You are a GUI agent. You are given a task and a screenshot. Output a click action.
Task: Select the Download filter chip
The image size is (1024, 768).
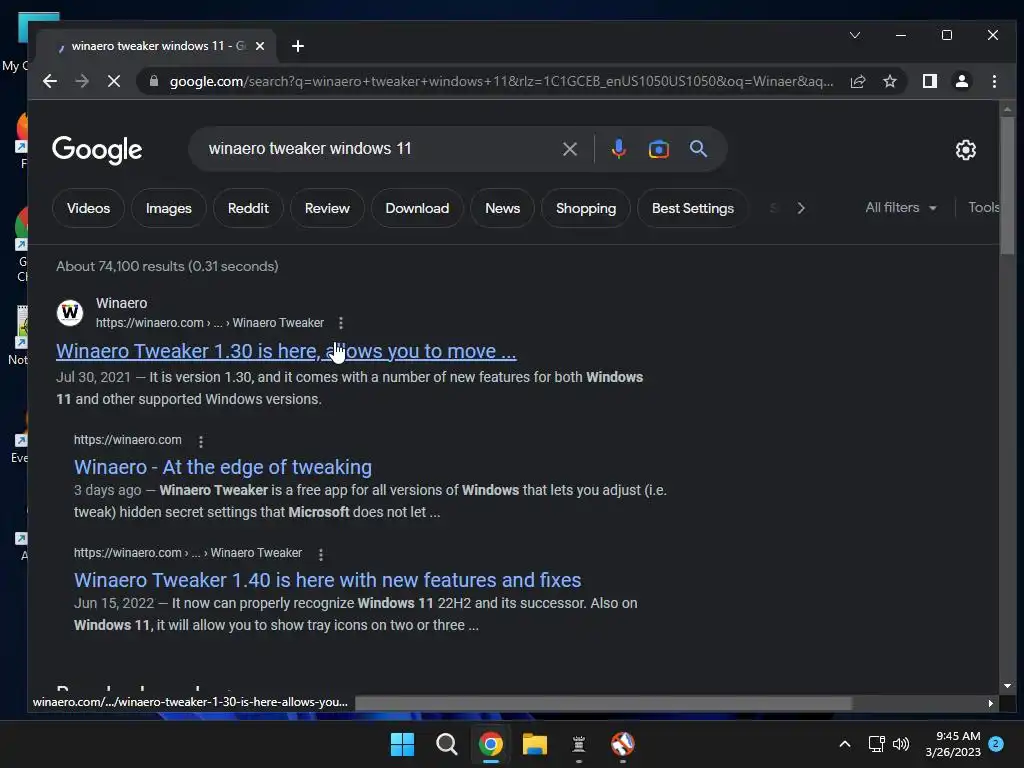417,208
